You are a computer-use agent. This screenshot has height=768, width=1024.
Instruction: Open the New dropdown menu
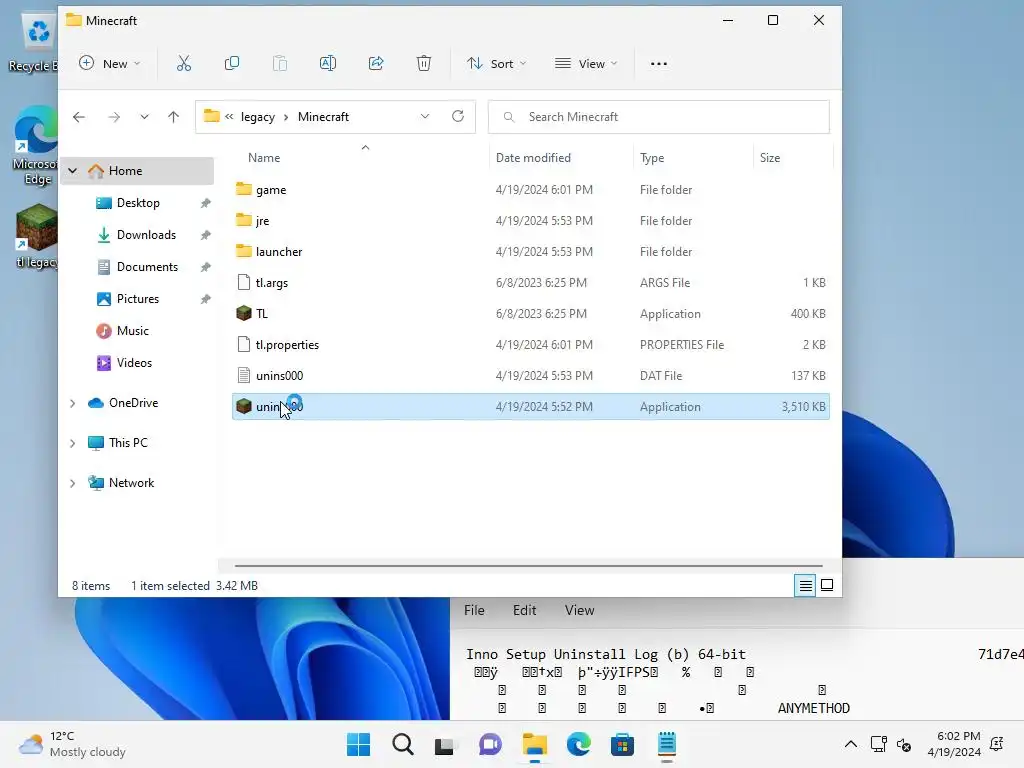[109, 63]
